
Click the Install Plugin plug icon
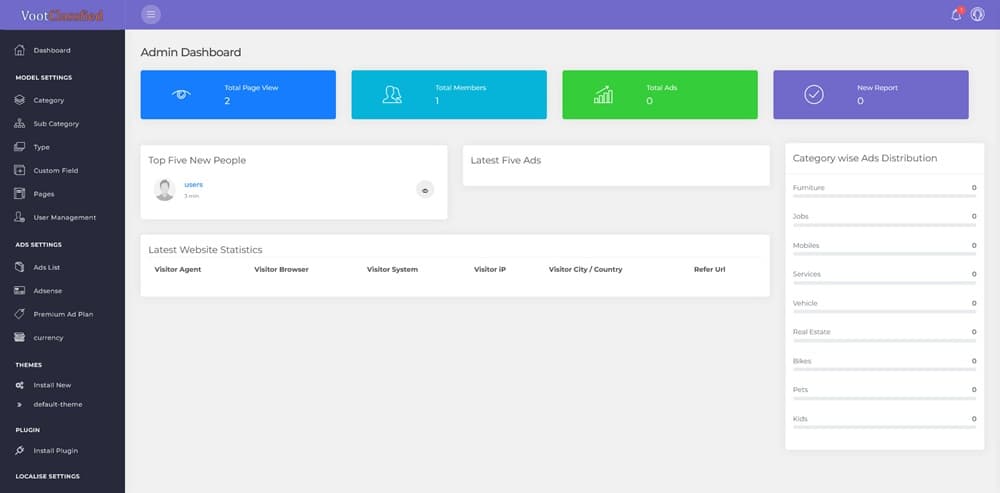tap(20, 451)
